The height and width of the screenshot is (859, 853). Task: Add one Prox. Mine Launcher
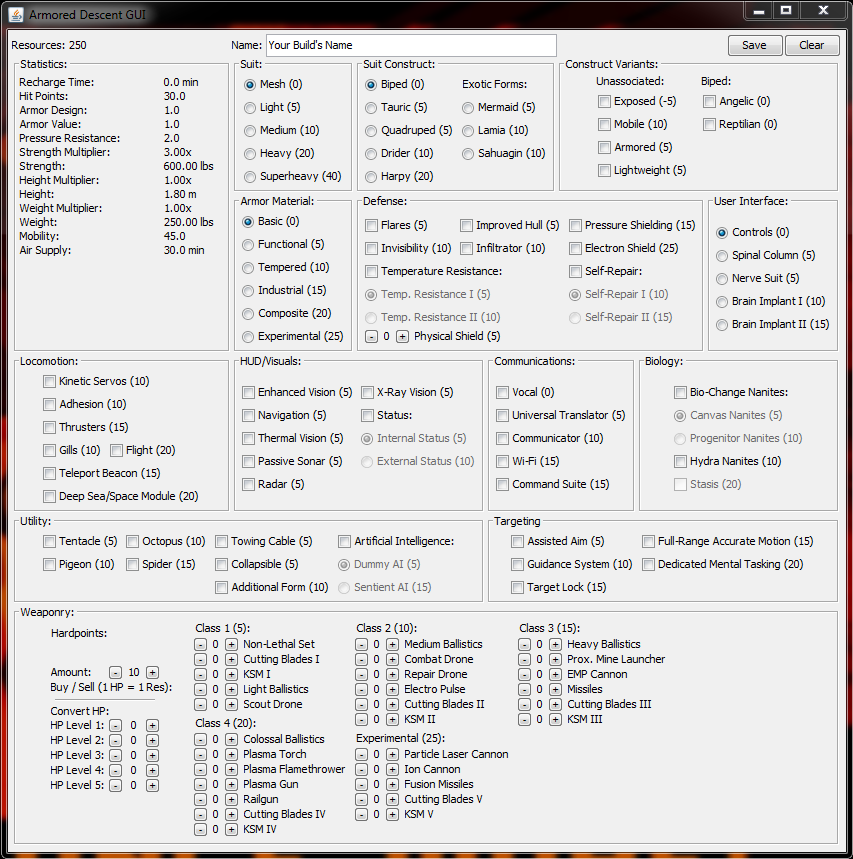click(555, 659)
